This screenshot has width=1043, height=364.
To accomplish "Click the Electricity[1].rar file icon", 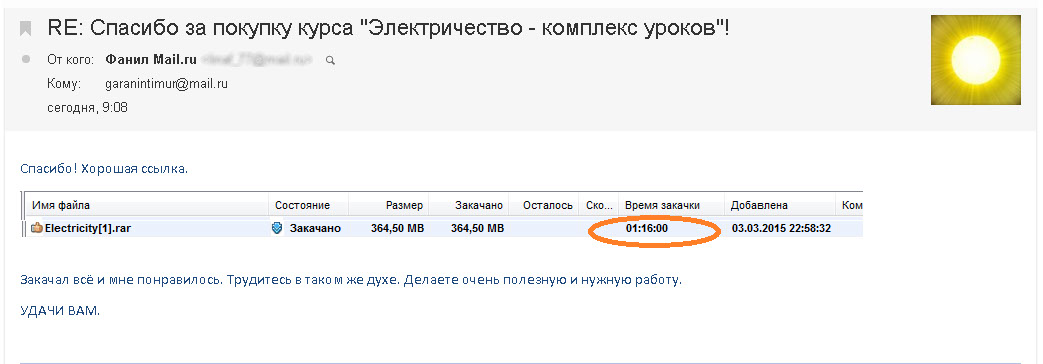I will (37, 228).
